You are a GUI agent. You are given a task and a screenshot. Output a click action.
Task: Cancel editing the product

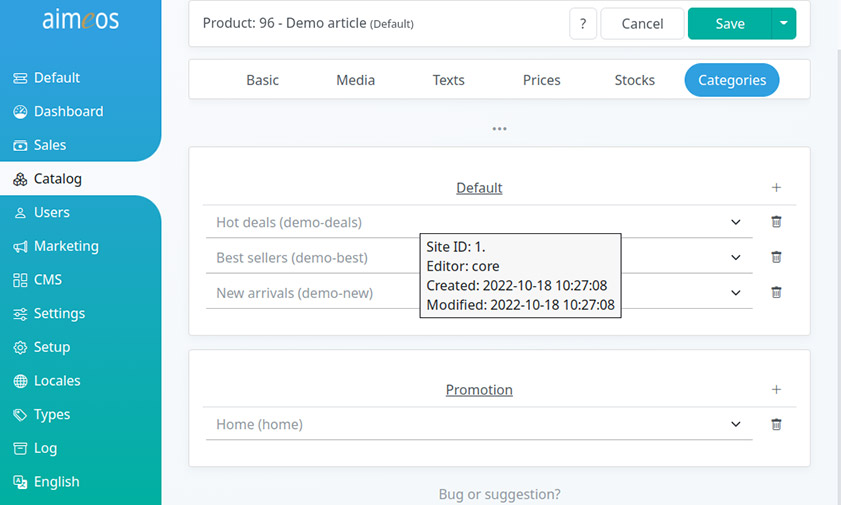[x=642, y=24]
